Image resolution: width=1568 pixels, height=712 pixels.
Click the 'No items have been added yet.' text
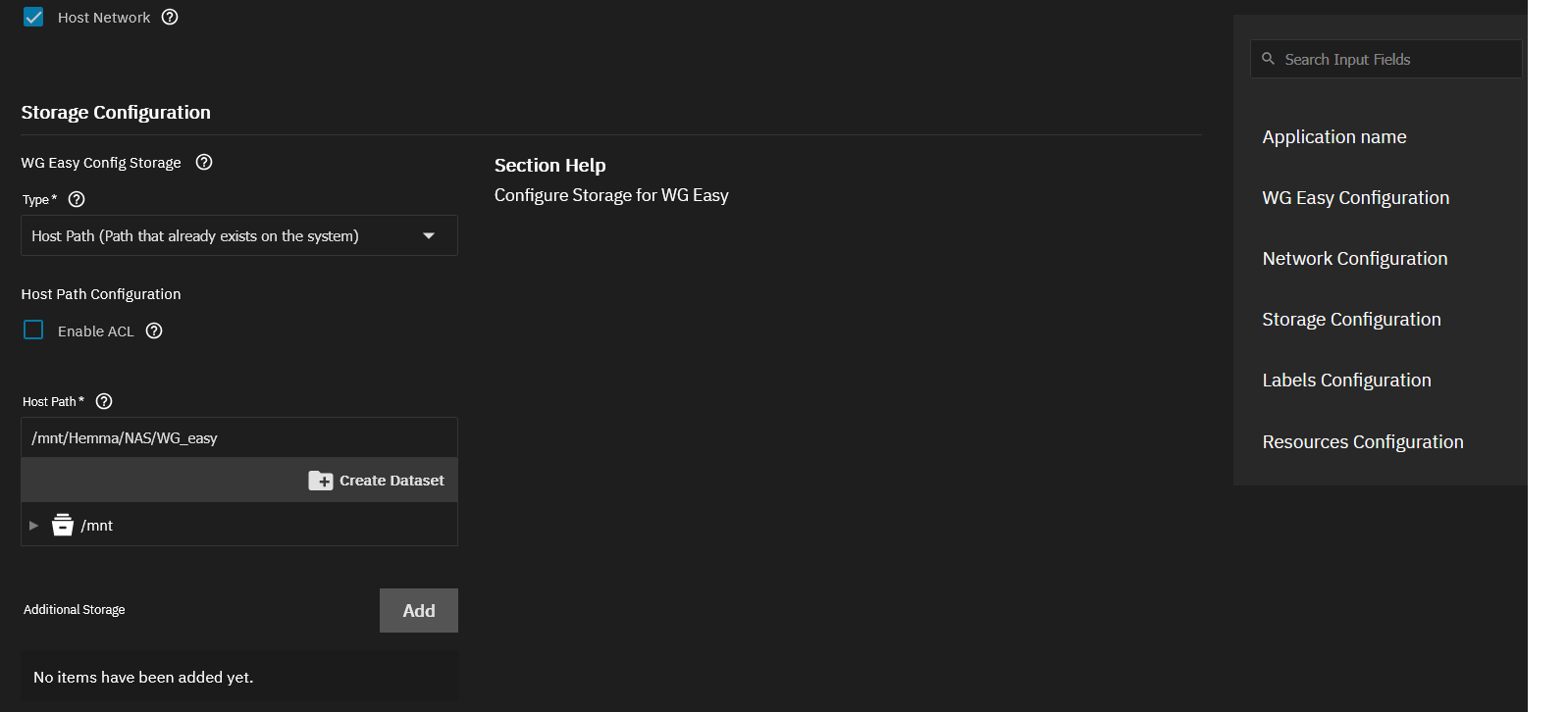143,678
